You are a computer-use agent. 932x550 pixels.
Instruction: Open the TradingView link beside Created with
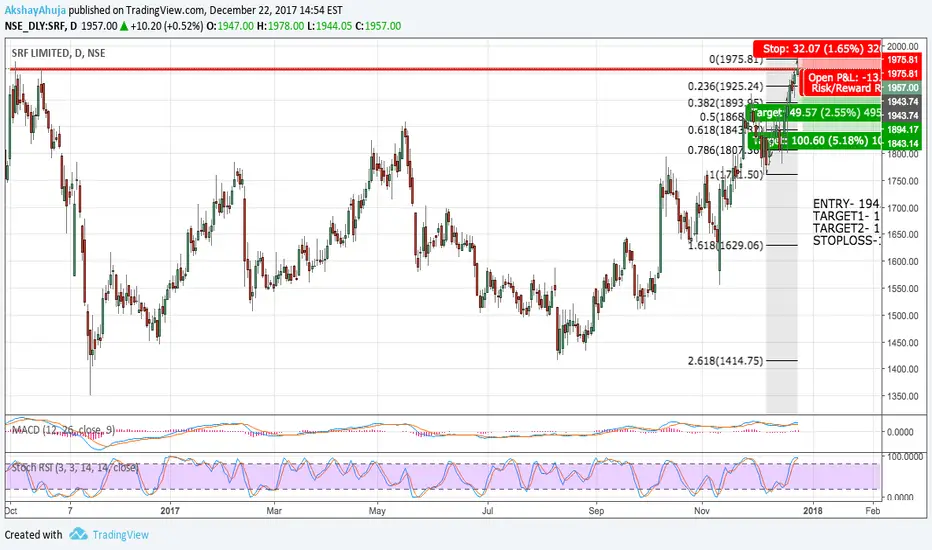(120, 535)
